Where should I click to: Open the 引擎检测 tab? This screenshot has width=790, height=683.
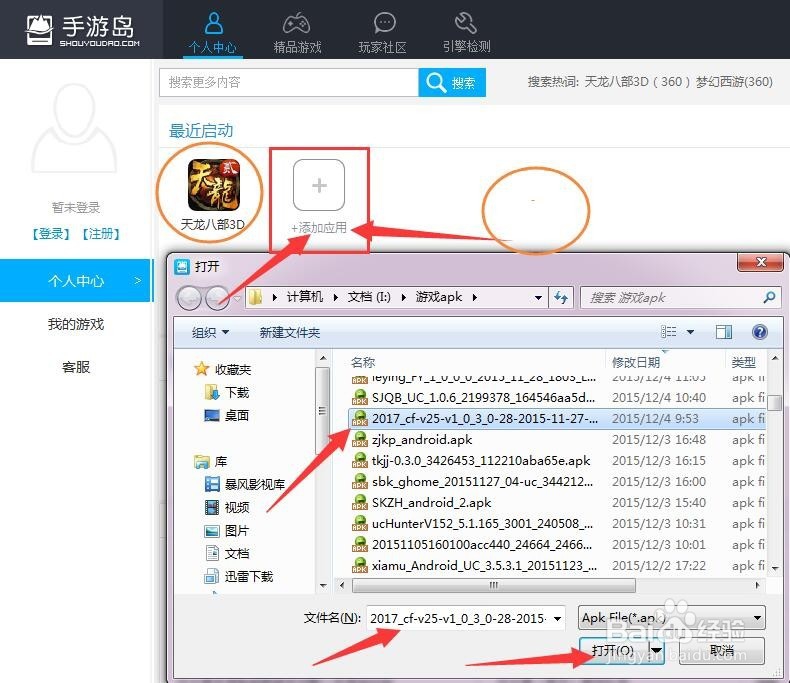pos(467,34)
